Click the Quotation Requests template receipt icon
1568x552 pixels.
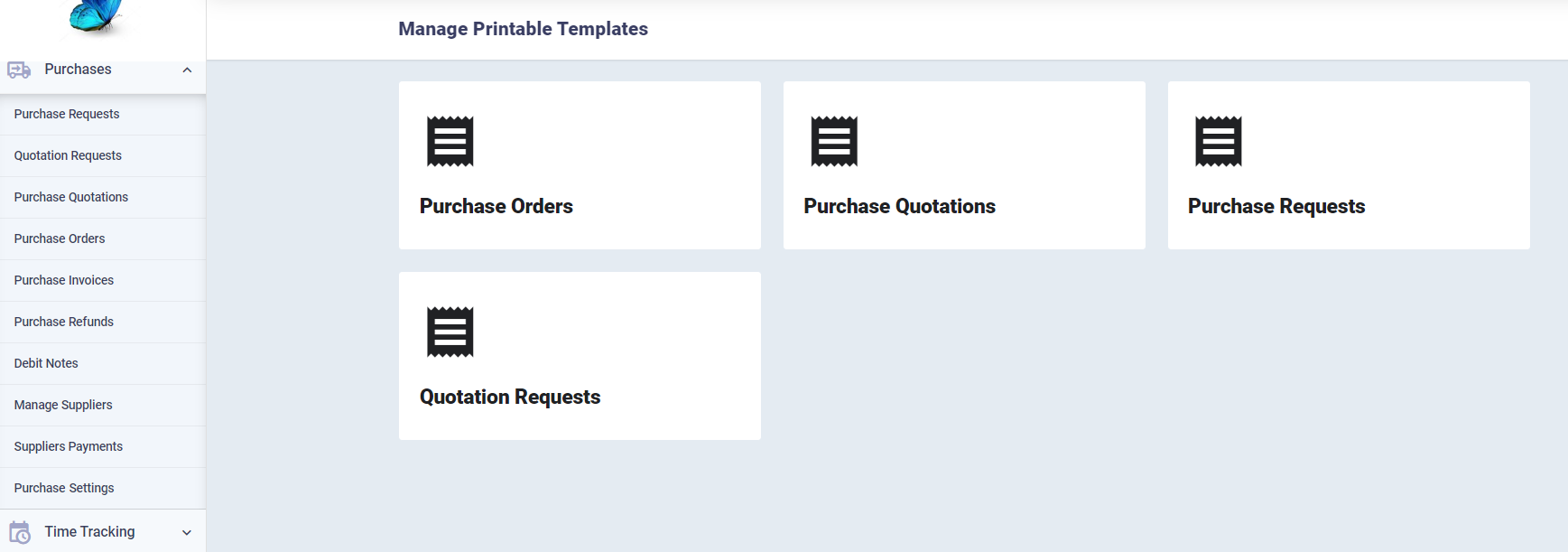coord(450,332)
